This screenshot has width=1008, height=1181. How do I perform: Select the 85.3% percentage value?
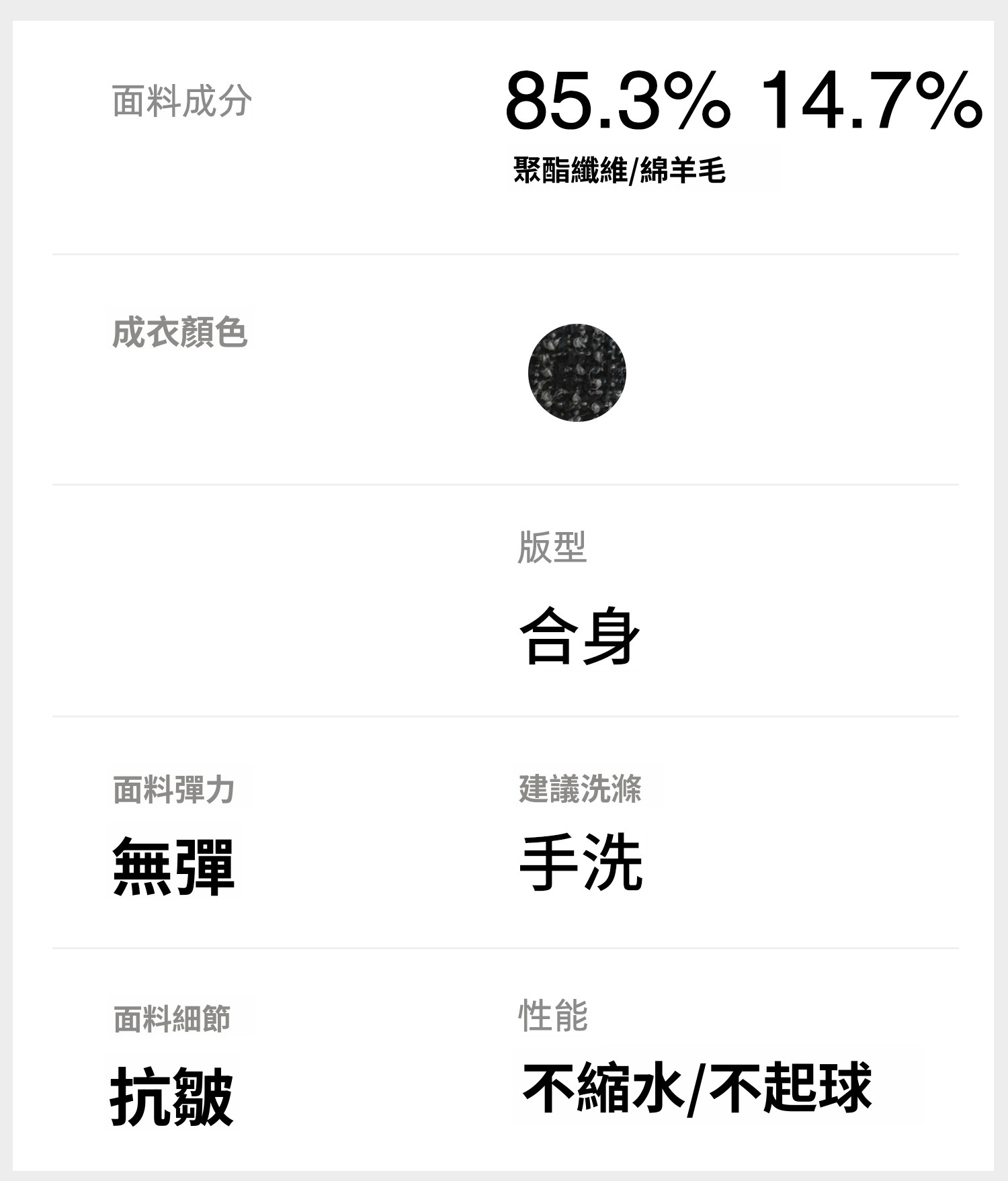coord(617,101)
